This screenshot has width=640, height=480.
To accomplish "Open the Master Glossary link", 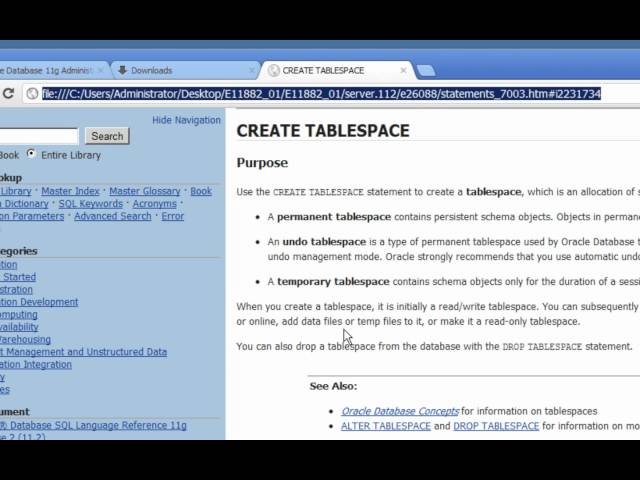I will tap(144, 191).
